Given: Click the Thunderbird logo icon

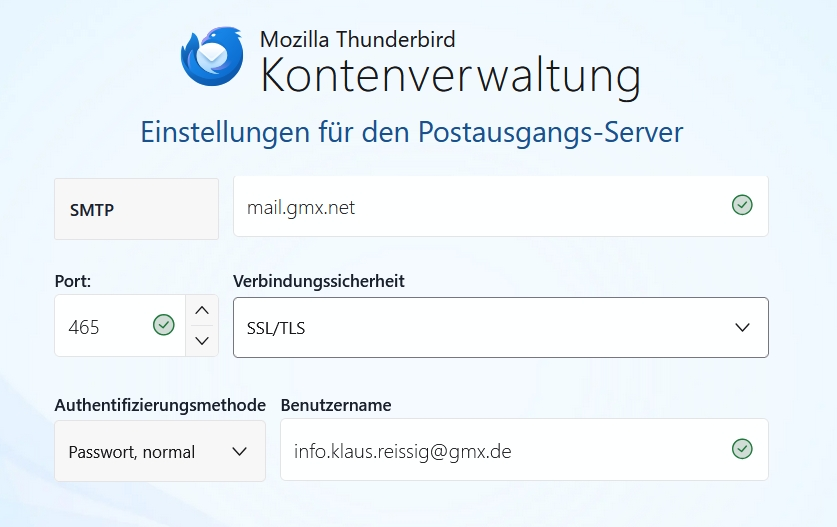Looking at the screenshot, I should point(212,56).
